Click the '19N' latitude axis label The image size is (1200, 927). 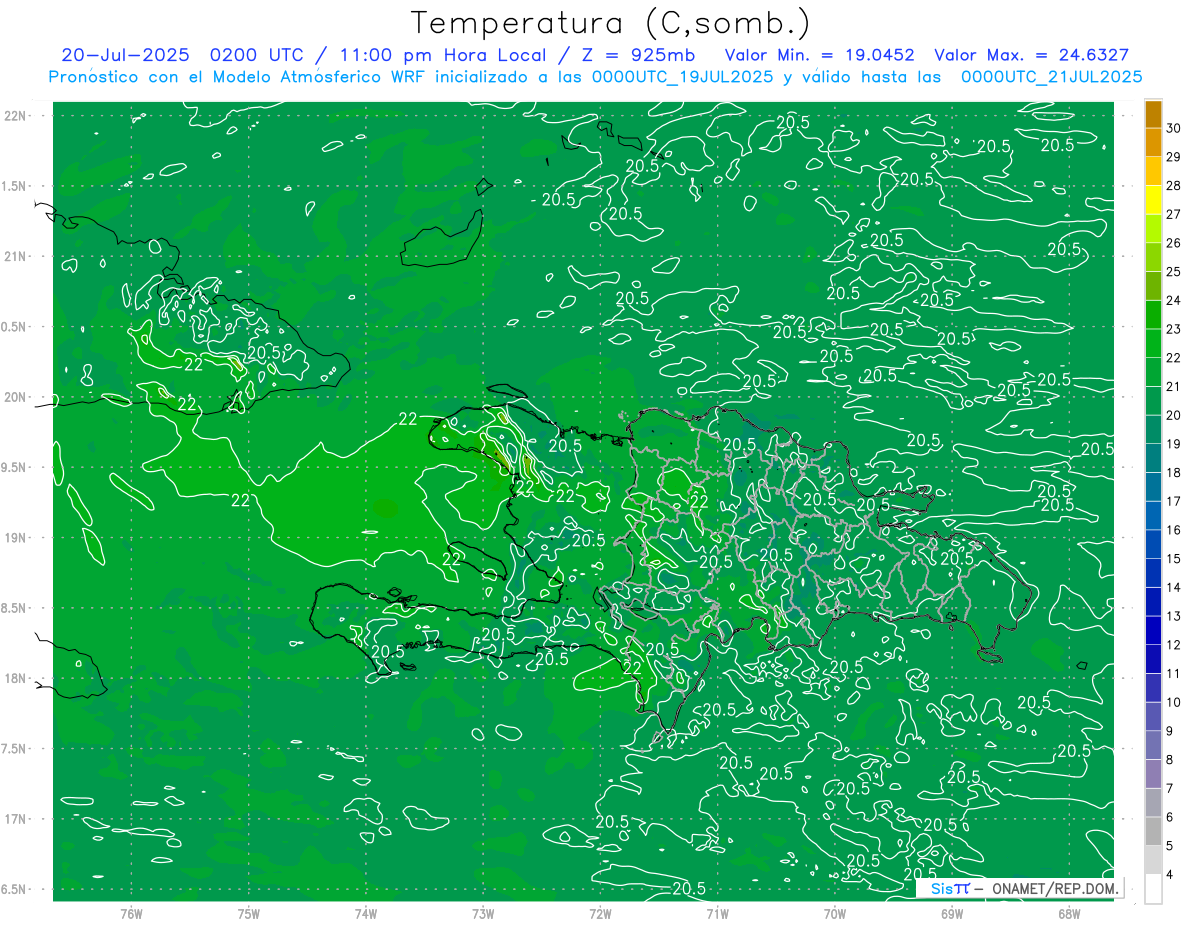click(x=15, y=538)
